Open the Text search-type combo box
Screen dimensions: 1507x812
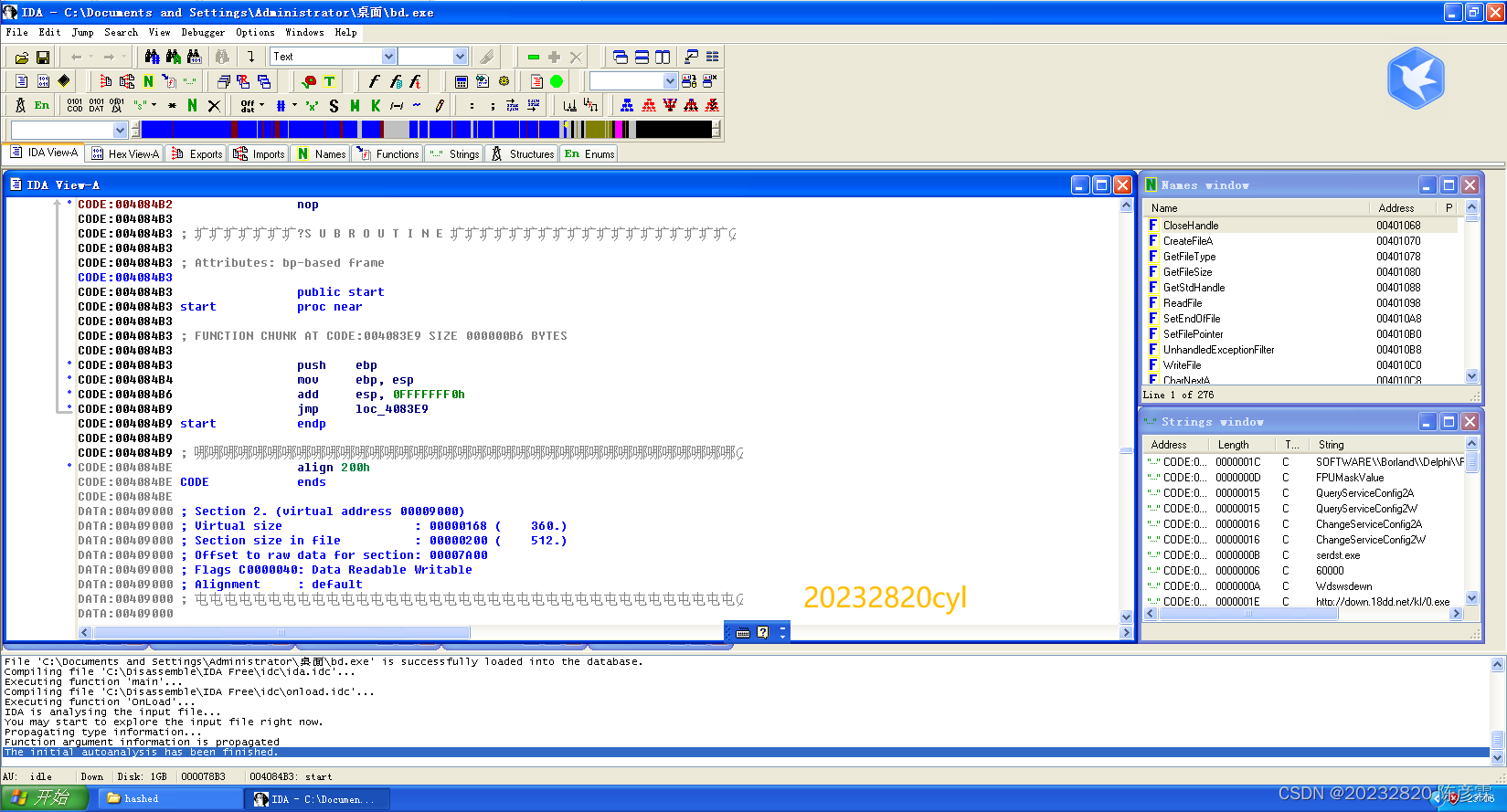pyautogui.click(x=334, y=57)
